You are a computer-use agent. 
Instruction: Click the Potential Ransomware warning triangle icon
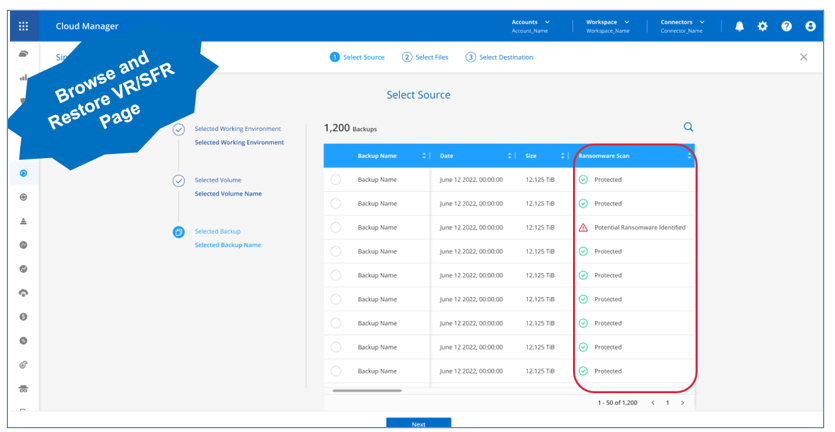[x=583, y=228]
